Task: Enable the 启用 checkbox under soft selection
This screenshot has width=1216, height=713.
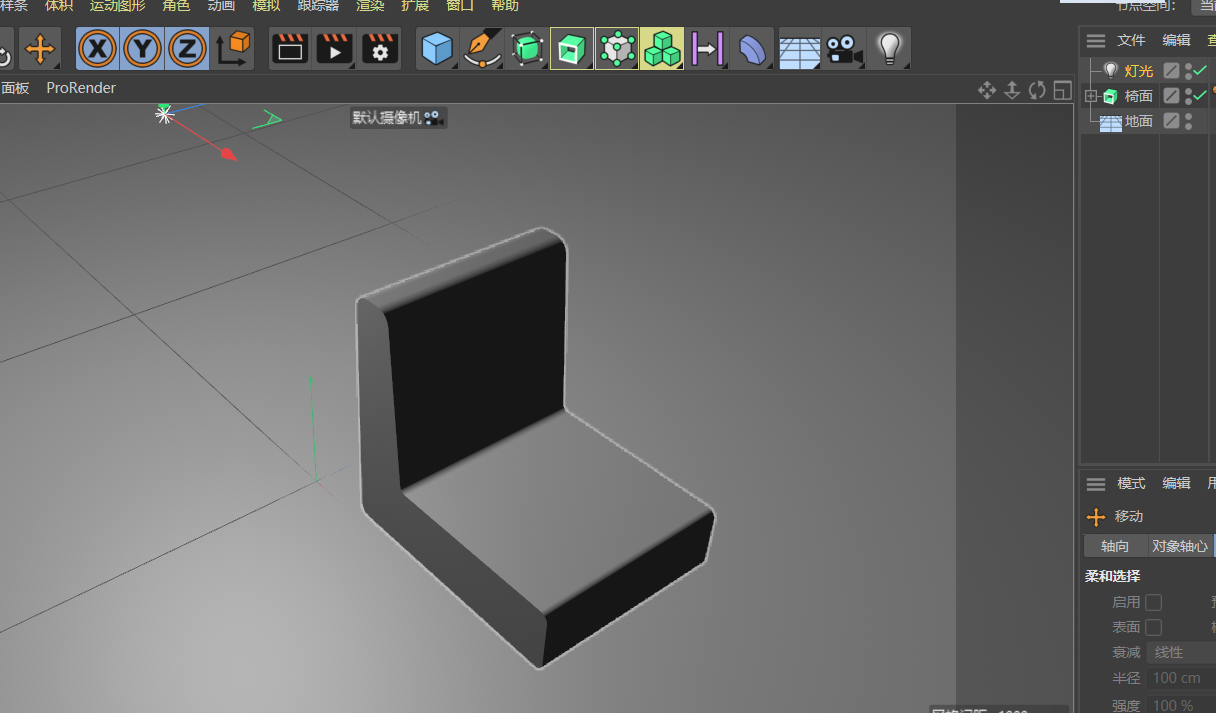Action: [1153, 602]
